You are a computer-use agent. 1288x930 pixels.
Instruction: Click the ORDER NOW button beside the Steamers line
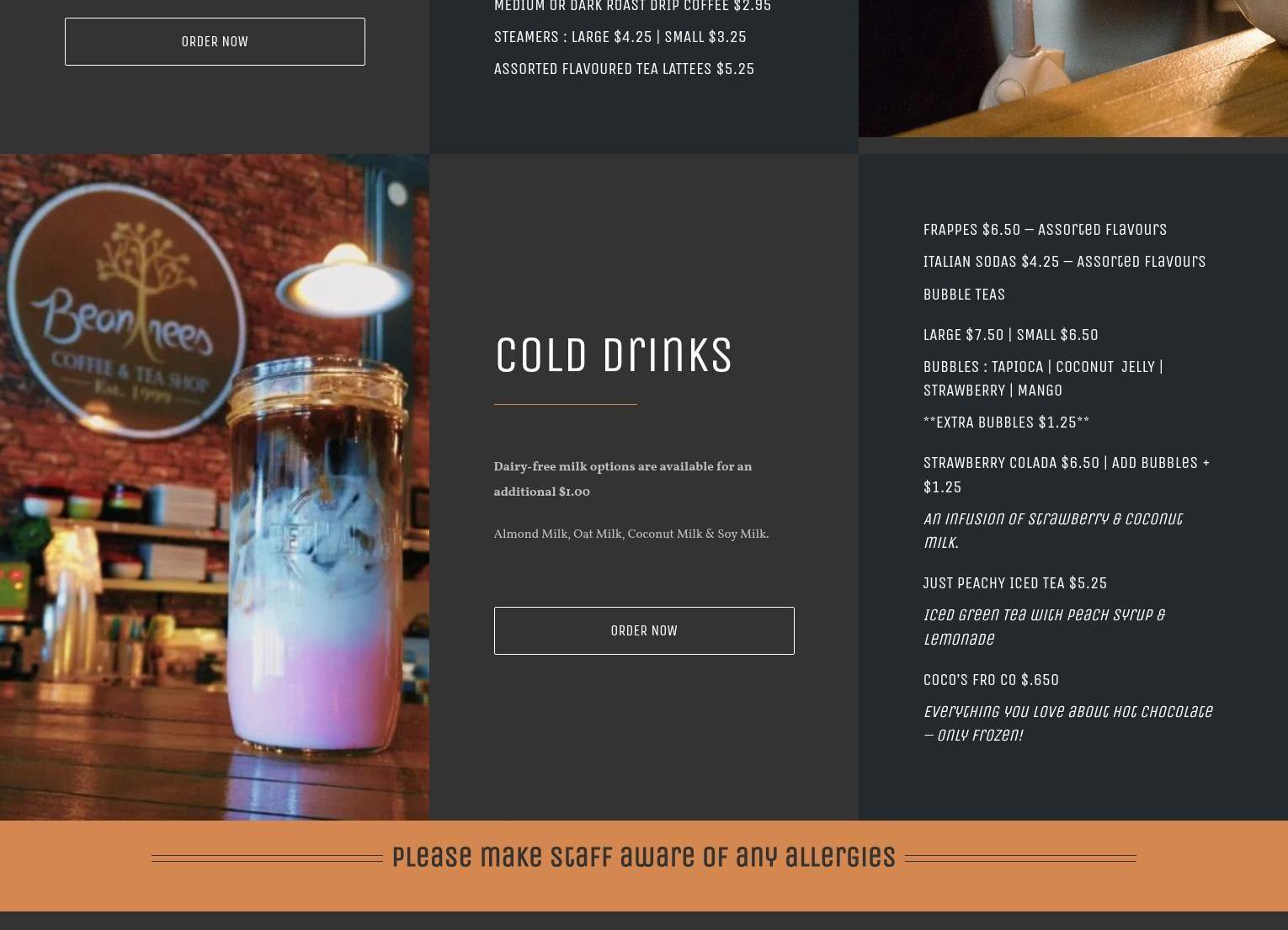215,41
